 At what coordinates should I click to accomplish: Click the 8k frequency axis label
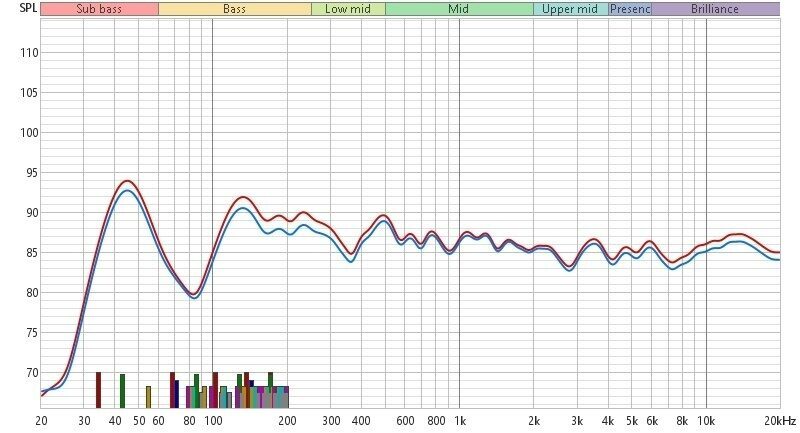682,421
